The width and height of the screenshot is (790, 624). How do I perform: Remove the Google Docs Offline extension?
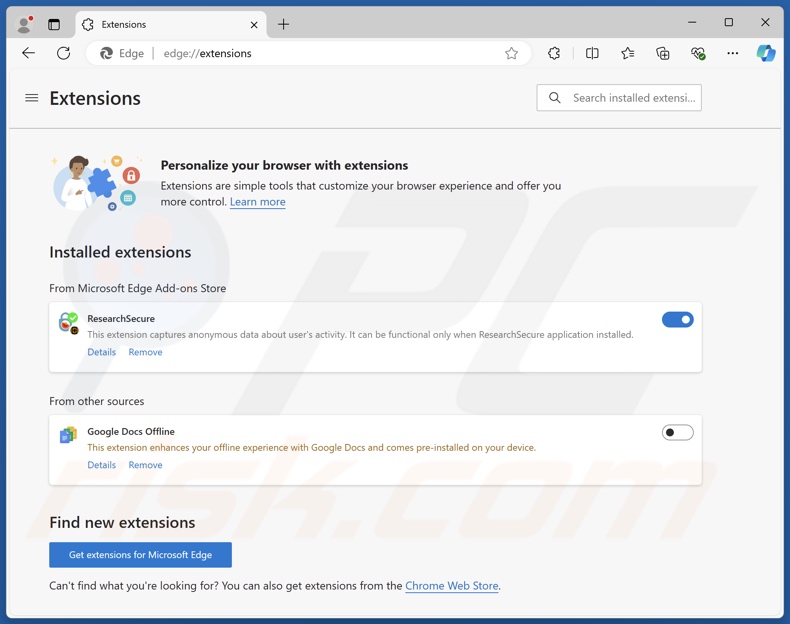(x=145, y=465)
